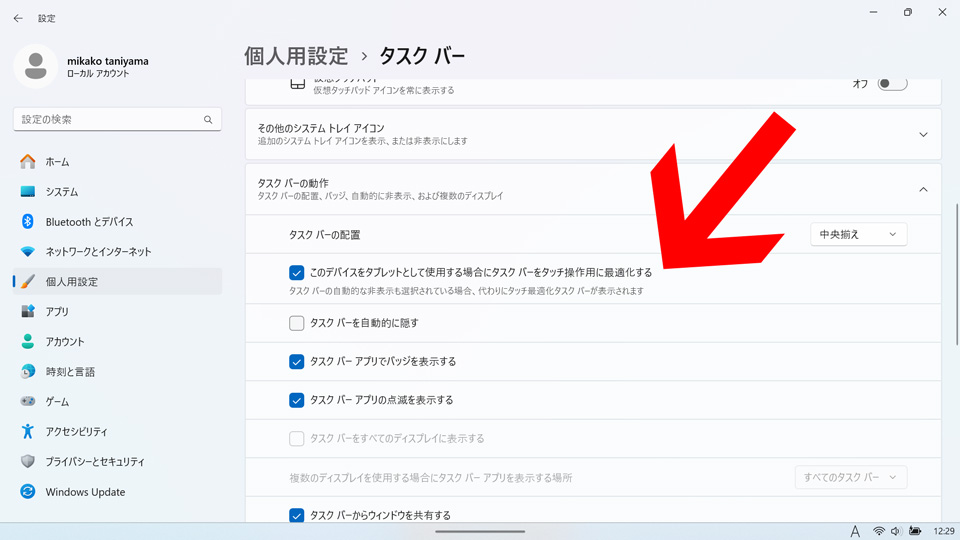This screenshot has height=540, width=960.
Task: Click the ゲーム controller icon
Action: [x=28, y=402]
